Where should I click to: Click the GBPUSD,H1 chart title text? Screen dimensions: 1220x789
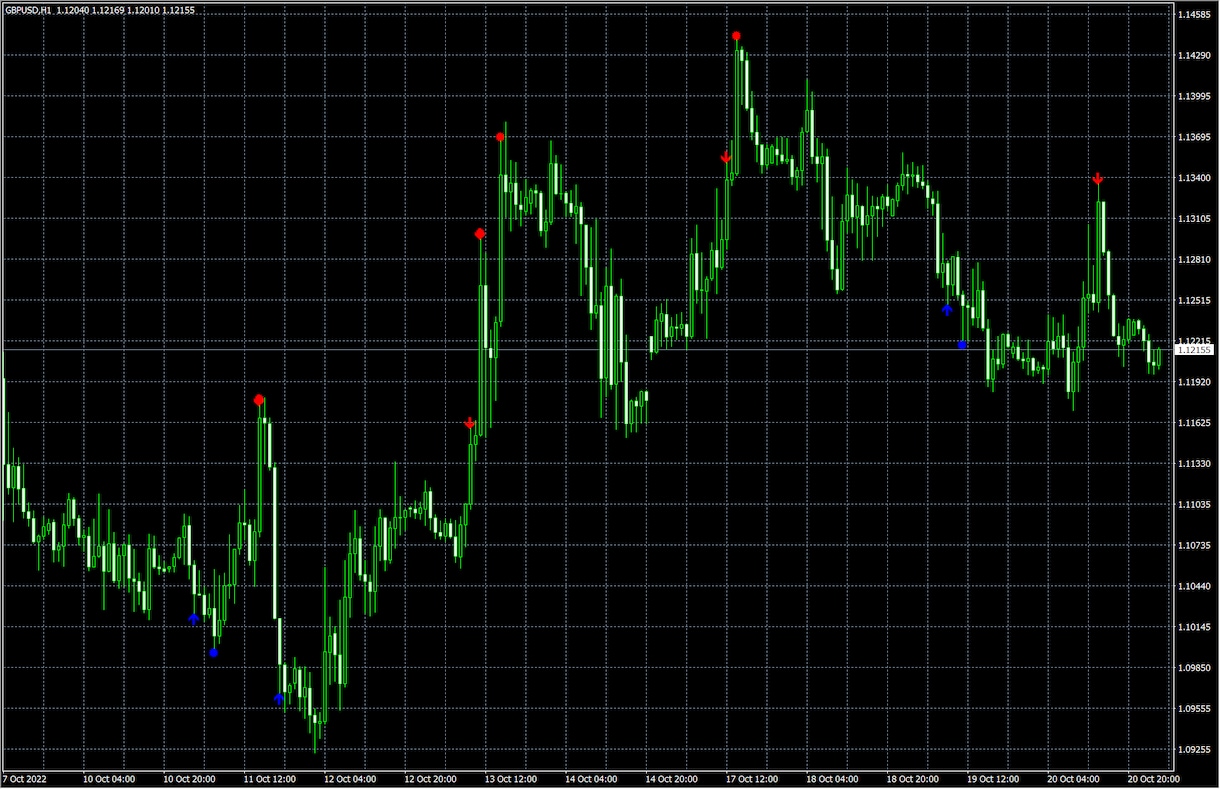pos(28,10)
